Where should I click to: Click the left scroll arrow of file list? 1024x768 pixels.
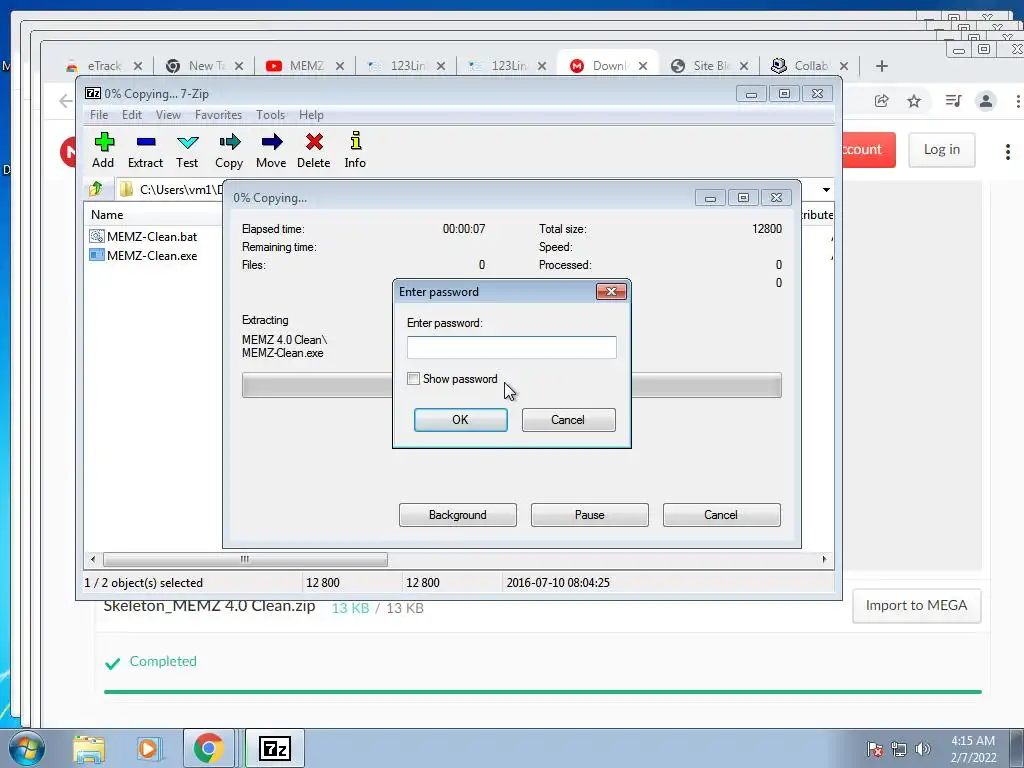coord(93,560)
